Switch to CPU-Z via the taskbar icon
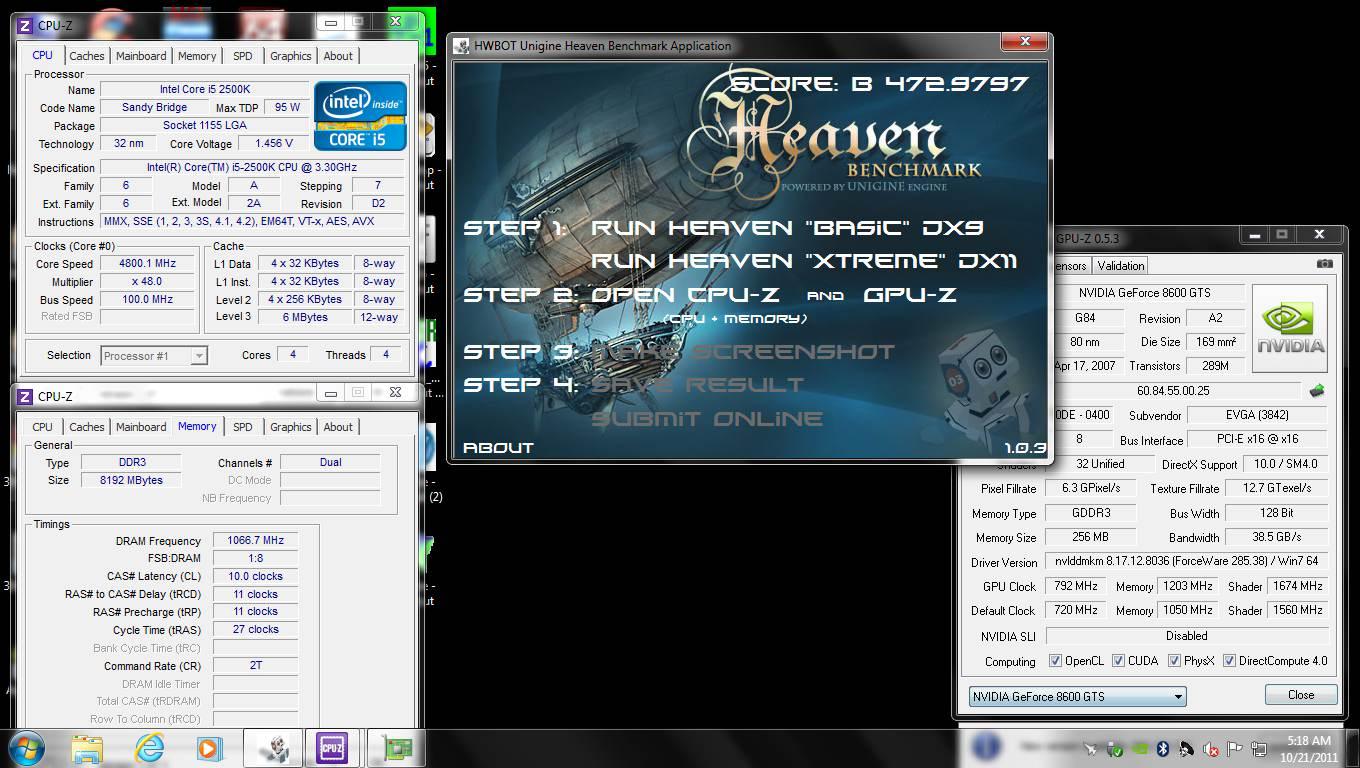Viewport: 1360px width, 768px height. pyautogui.click(x=331, y=748)
